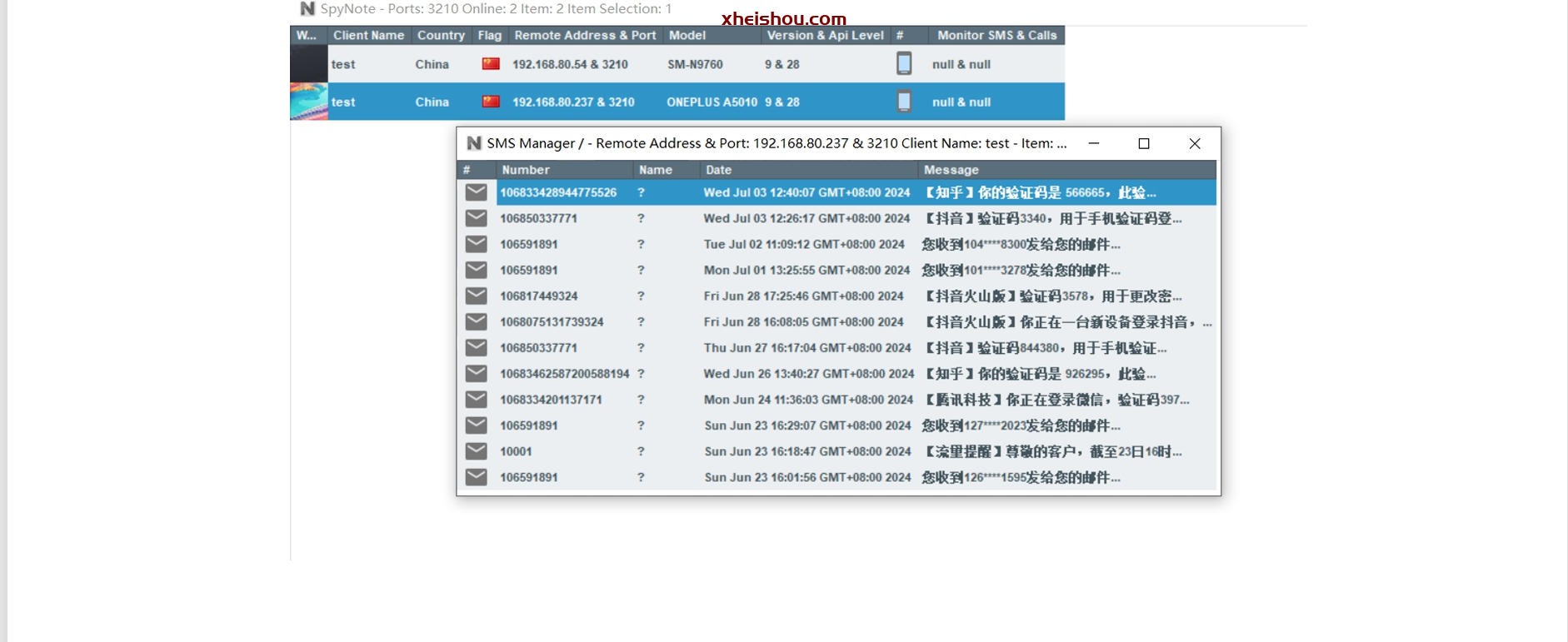Select number 1068075131739324 cell
The height and width of the screenshot is (642, 1568).
coord(552,321)
